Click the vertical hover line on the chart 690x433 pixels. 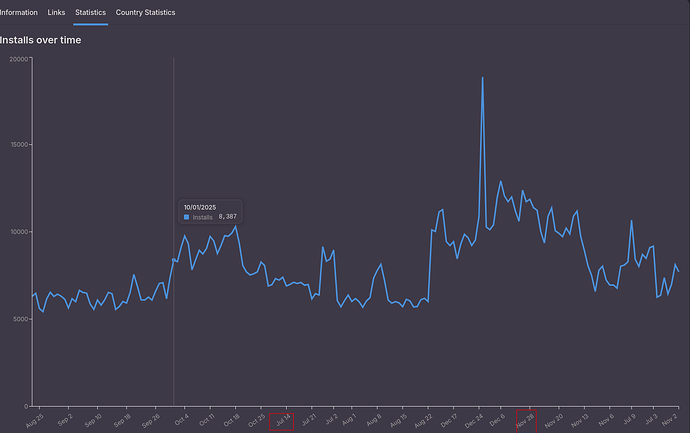[x=173, y=300]
